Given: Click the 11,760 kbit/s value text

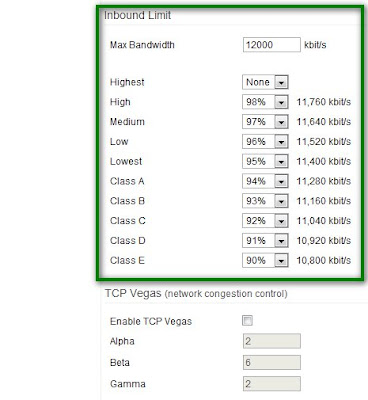Looking at the screenshot, I should pos(324,102).
